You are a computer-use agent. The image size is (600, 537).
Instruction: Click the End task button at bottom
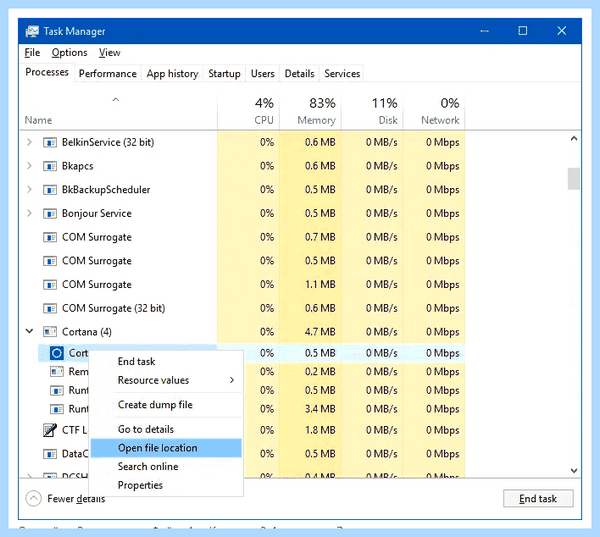pyautogui.click(x=538, y=498)
